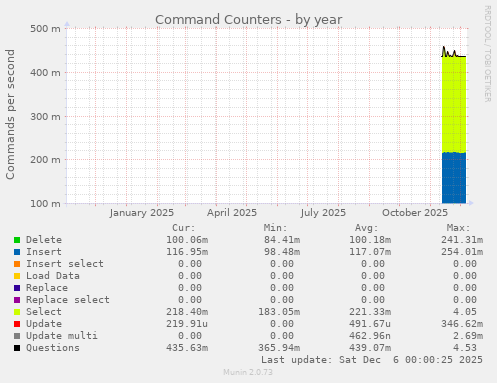
Task: Click the Insert select legend label
Action: pos(65,264)
